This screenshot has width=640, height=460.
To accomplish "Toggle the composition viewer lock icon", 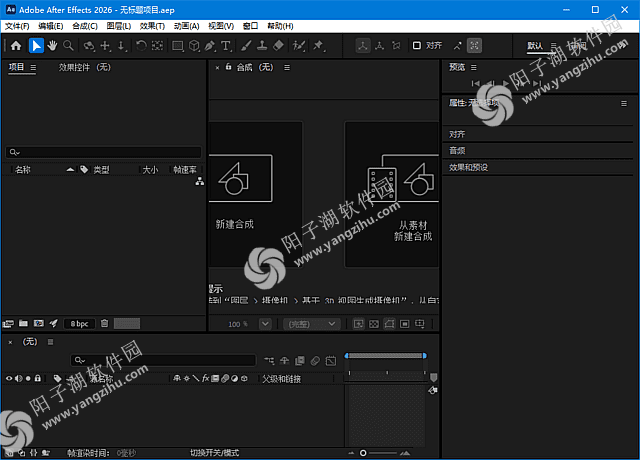I will click(229, 67).
